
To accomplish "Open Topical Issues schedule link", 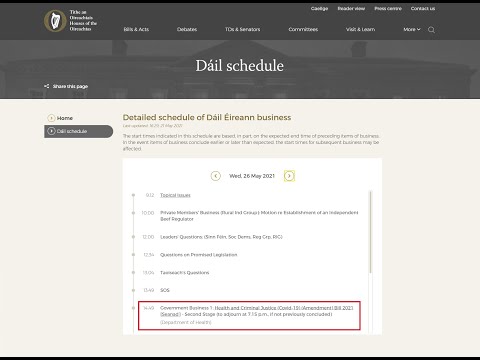I will pyautogui.click(x=175, y=195).
